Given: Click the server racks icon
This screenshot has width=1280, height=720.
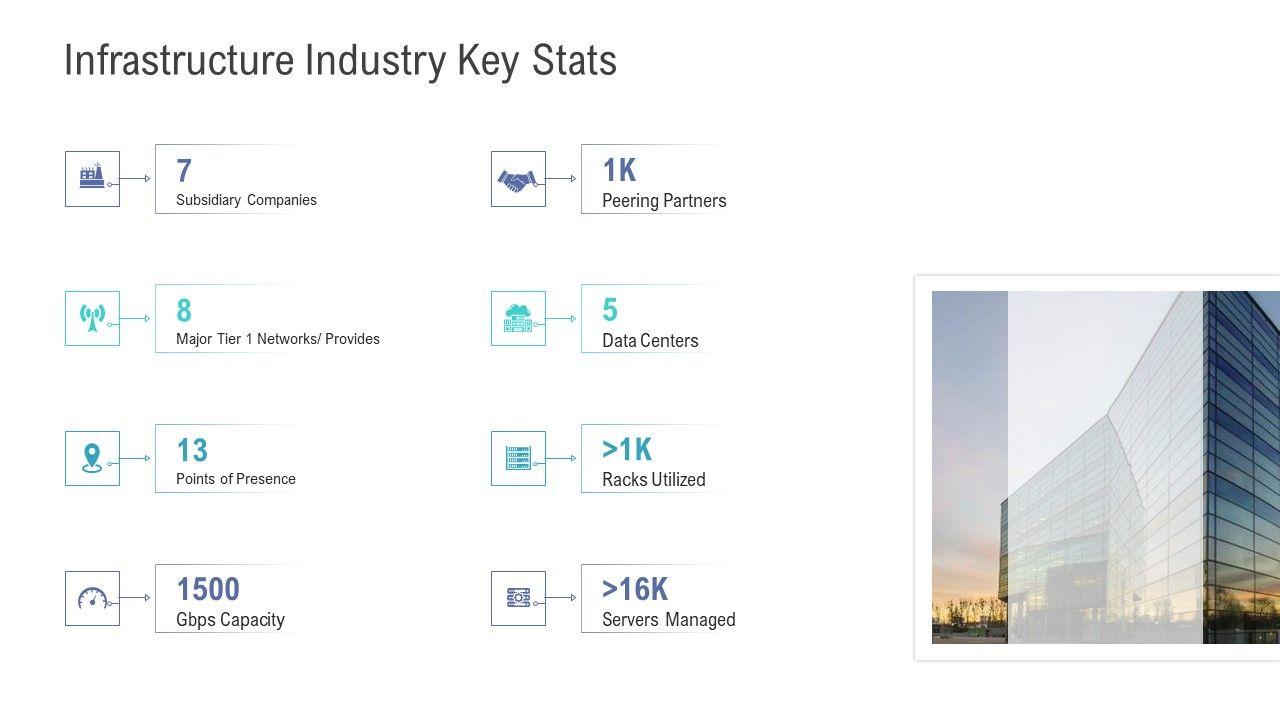Looking at the screenshot, I should coord(517,458).
